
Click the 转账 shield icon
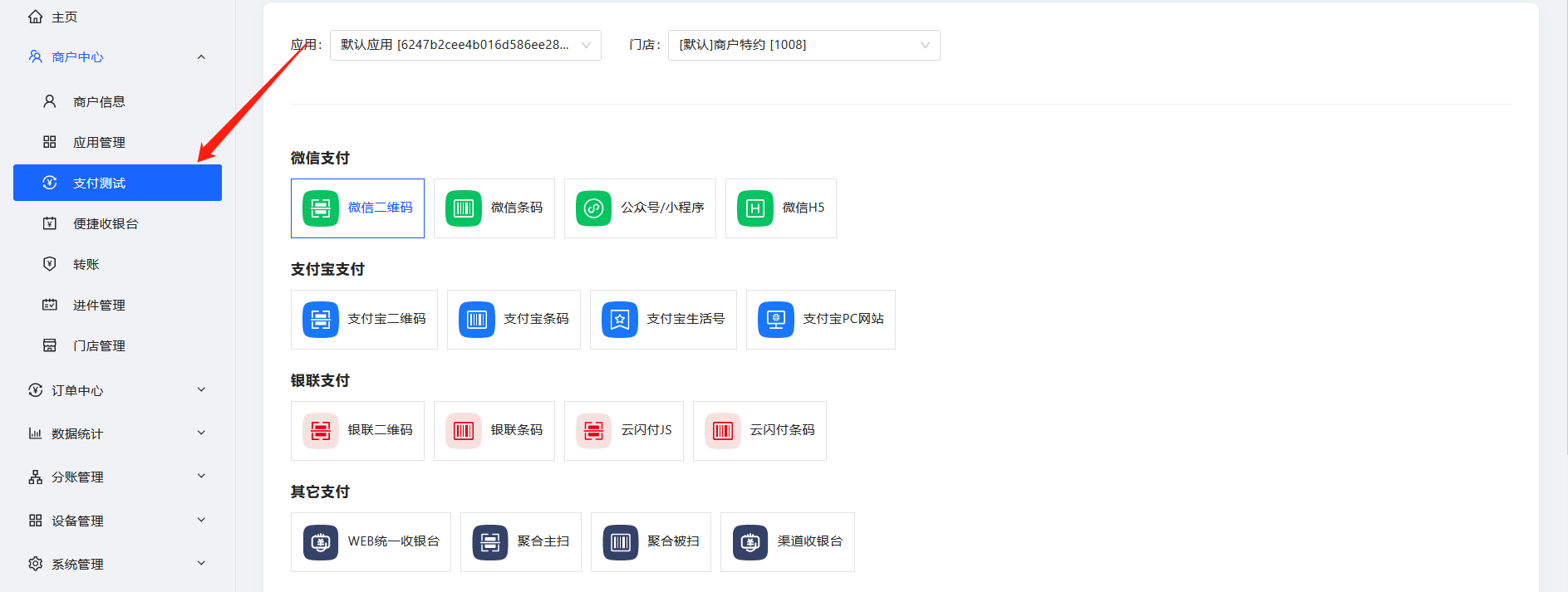coord(50,264)
